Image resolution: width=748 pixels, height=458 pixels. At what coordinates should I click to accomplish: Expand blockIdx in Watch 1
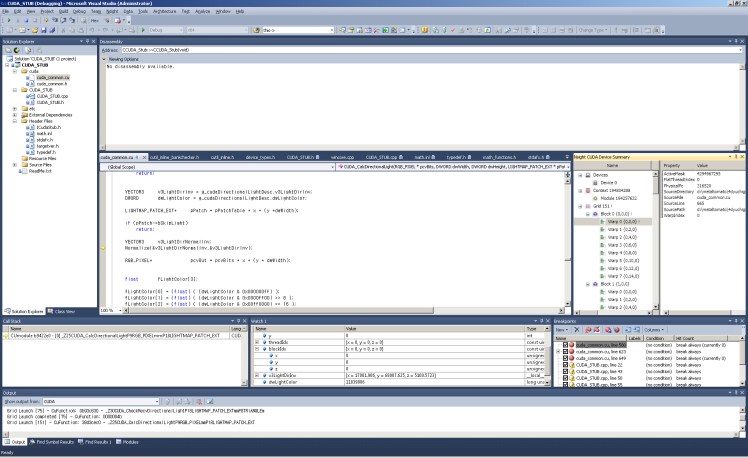coord(257,349)
